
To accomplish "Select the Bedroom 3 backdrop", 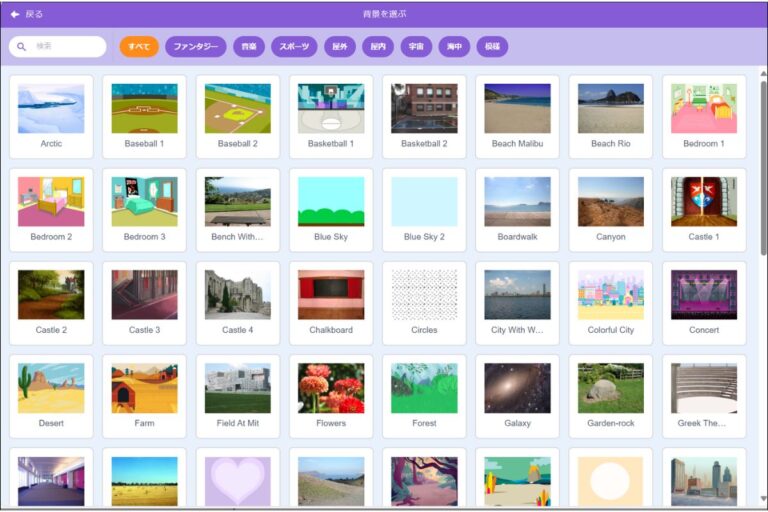I will (144, 209).
